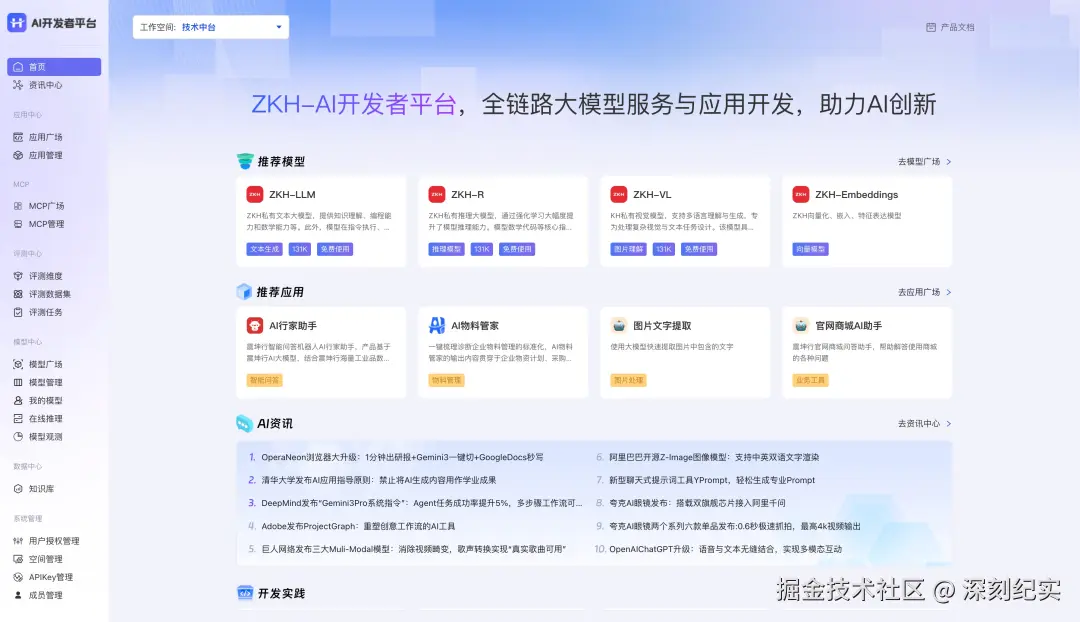Open the 模型观测 sidebar icon
The width and height of the screenshot is (1080, 622).
(18, 436)
